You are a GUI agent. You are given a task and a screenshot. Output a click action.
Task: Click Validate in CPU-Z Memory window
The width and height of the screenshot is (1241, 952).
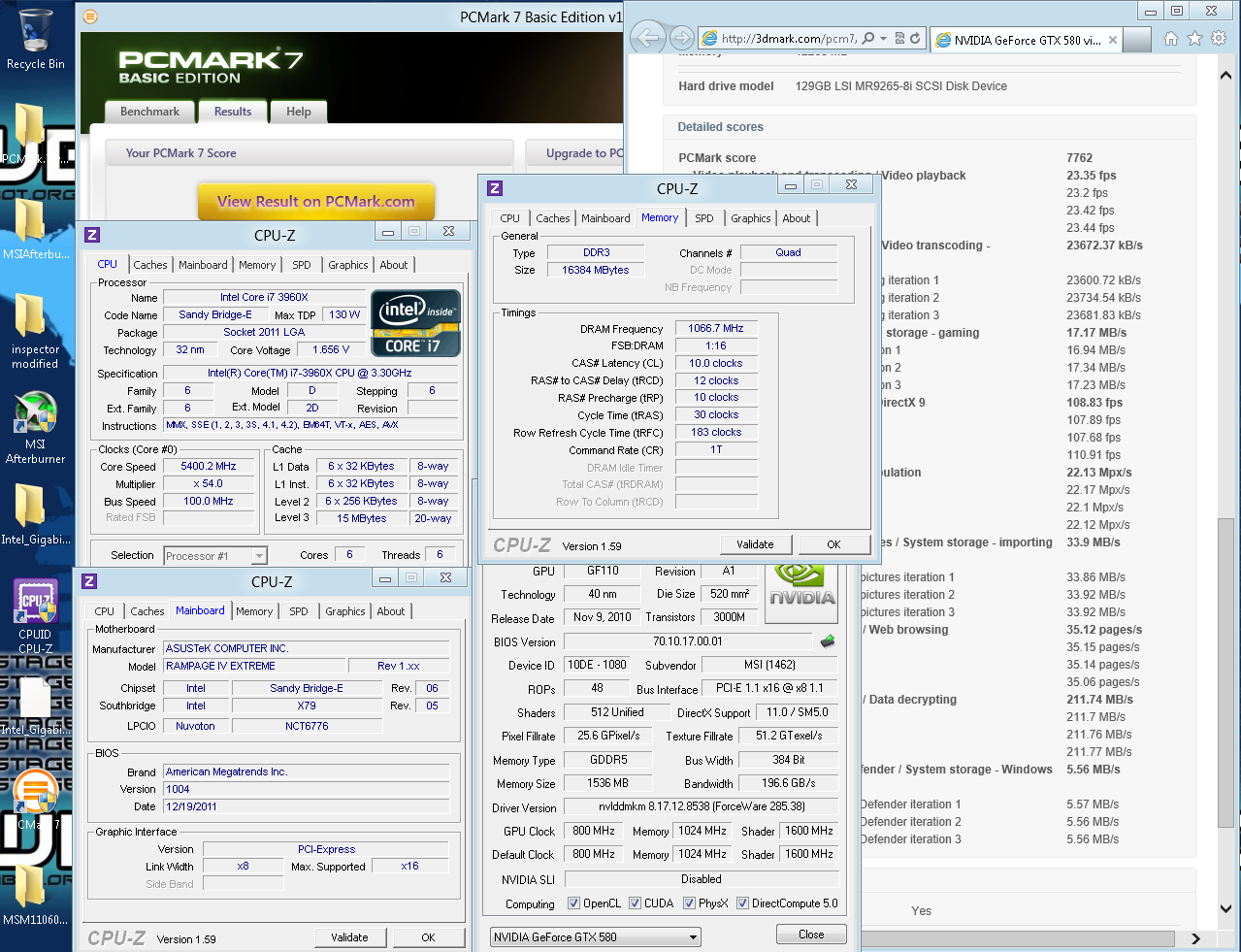pos(755,544)
